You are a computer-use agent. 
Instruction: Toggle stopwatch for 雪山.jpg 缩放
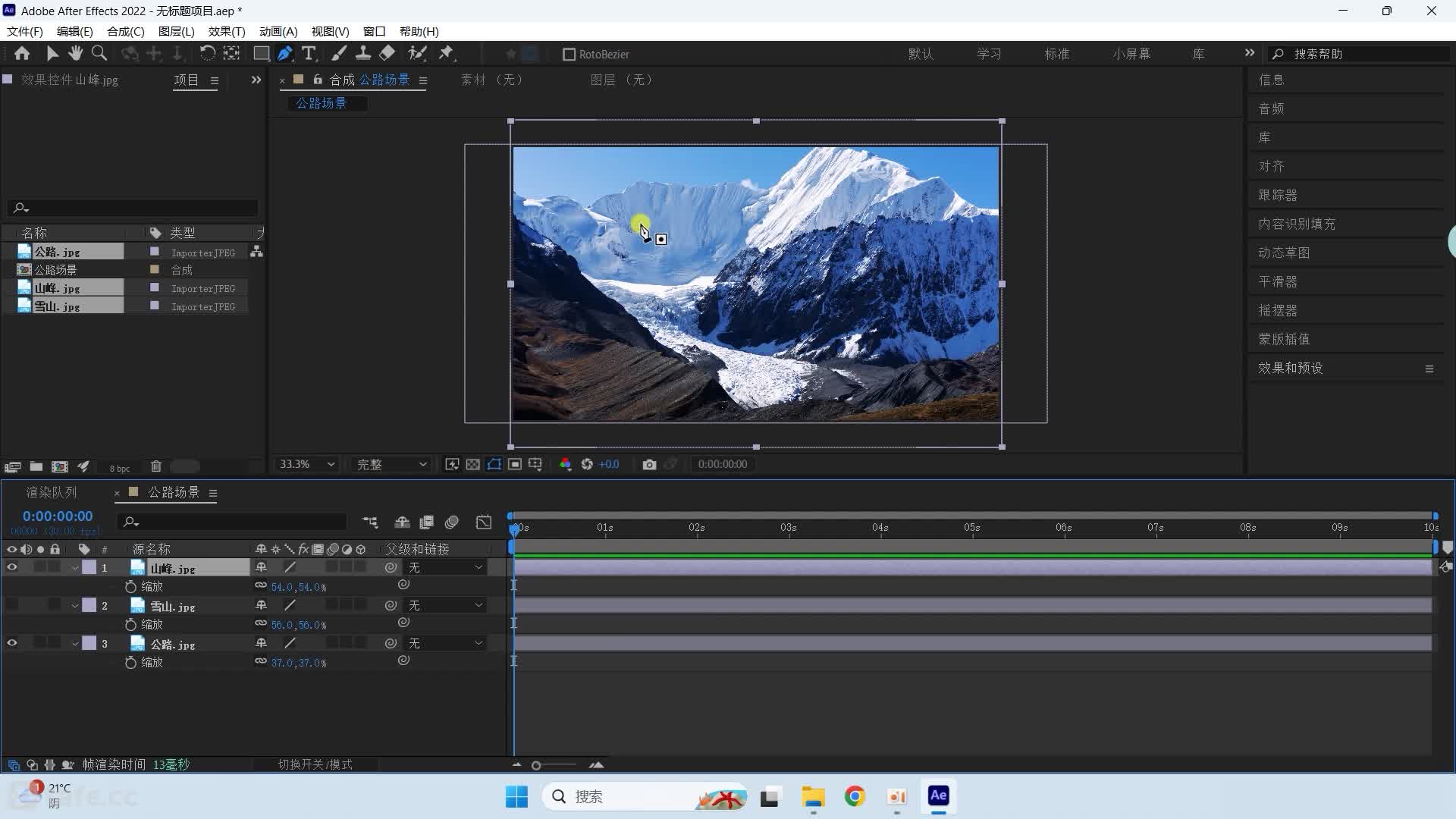[130, 625]
